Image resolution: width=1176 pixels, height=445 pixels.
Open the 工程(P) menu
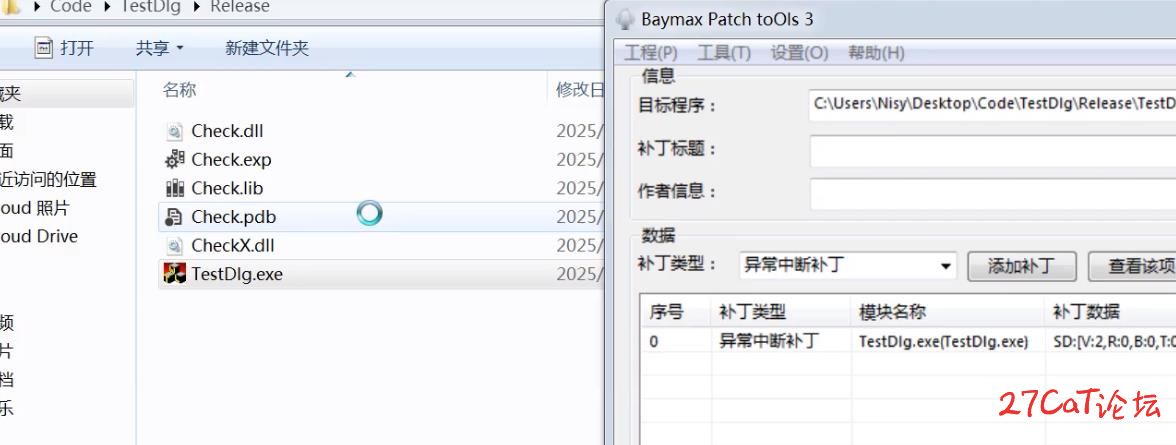click(x=650, y=53)
